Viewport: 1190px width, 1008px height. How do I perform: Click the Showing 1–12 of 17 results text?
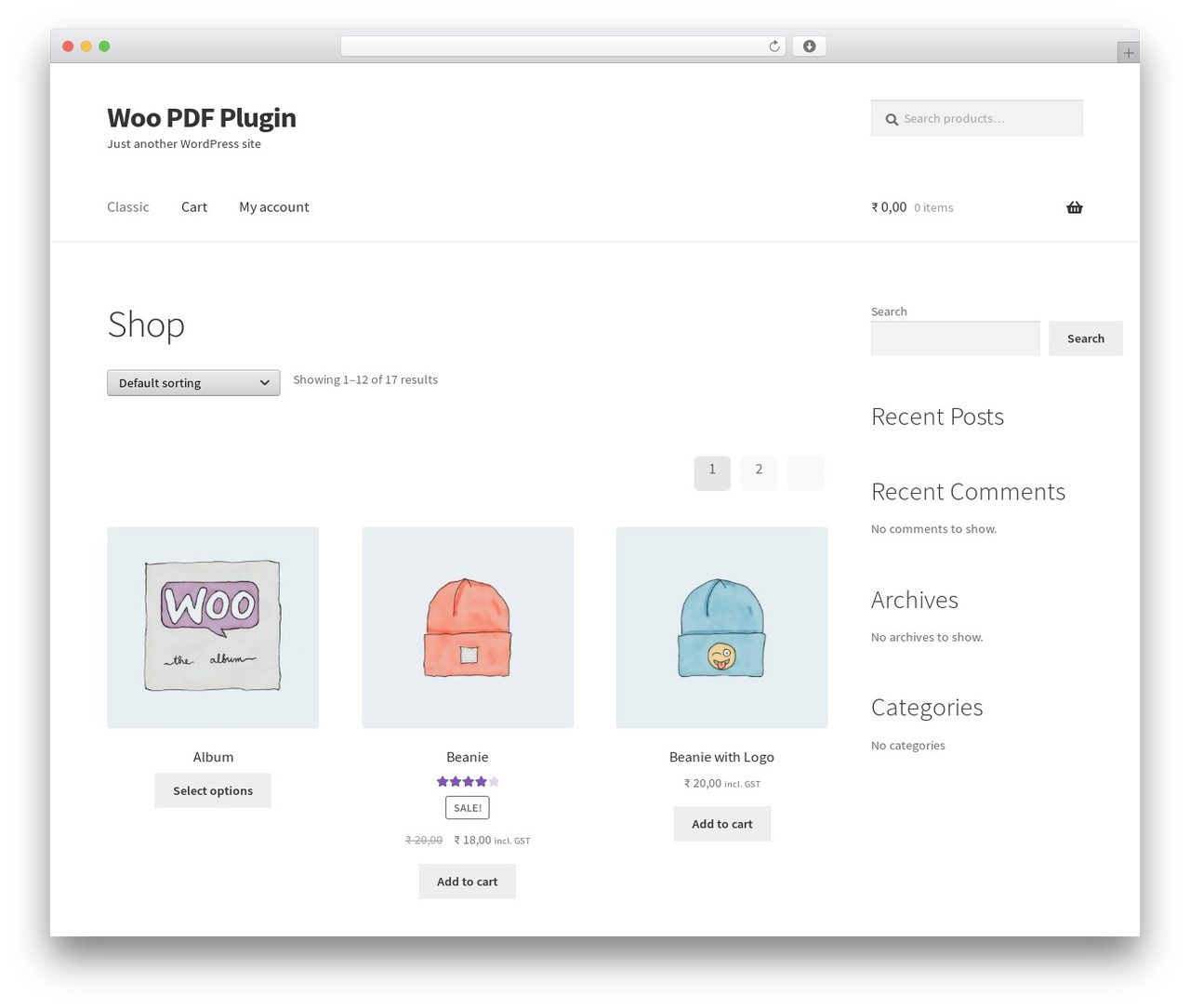click(x=365, y=379)
